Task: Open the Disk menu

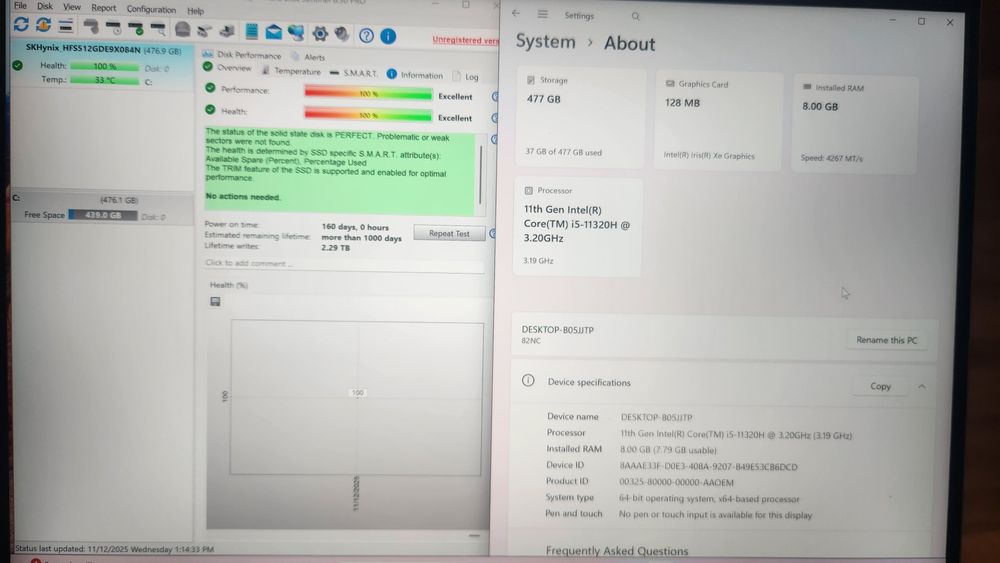Action: [45, 6]
